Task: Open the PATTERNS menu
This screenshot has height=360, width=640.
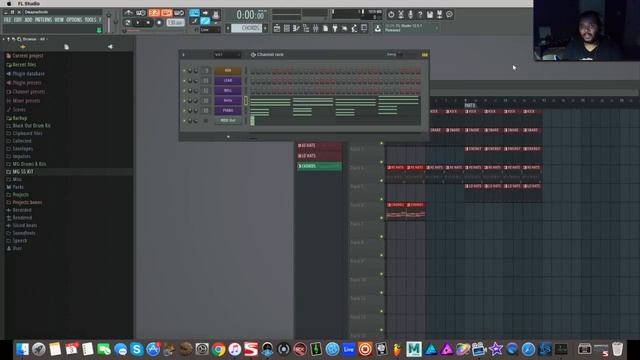Action: coord(43,20)
